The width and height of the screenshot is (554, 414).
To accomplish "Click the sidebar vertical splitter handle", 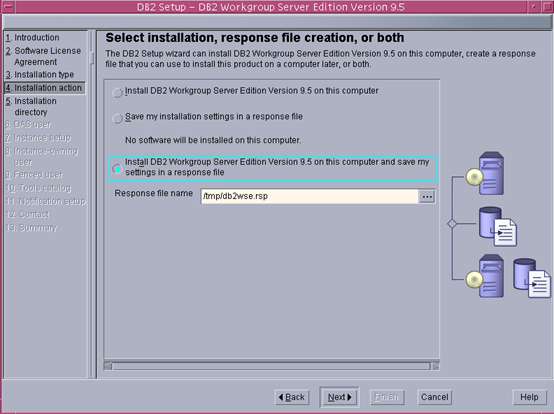I will click(x=92, y=58).
